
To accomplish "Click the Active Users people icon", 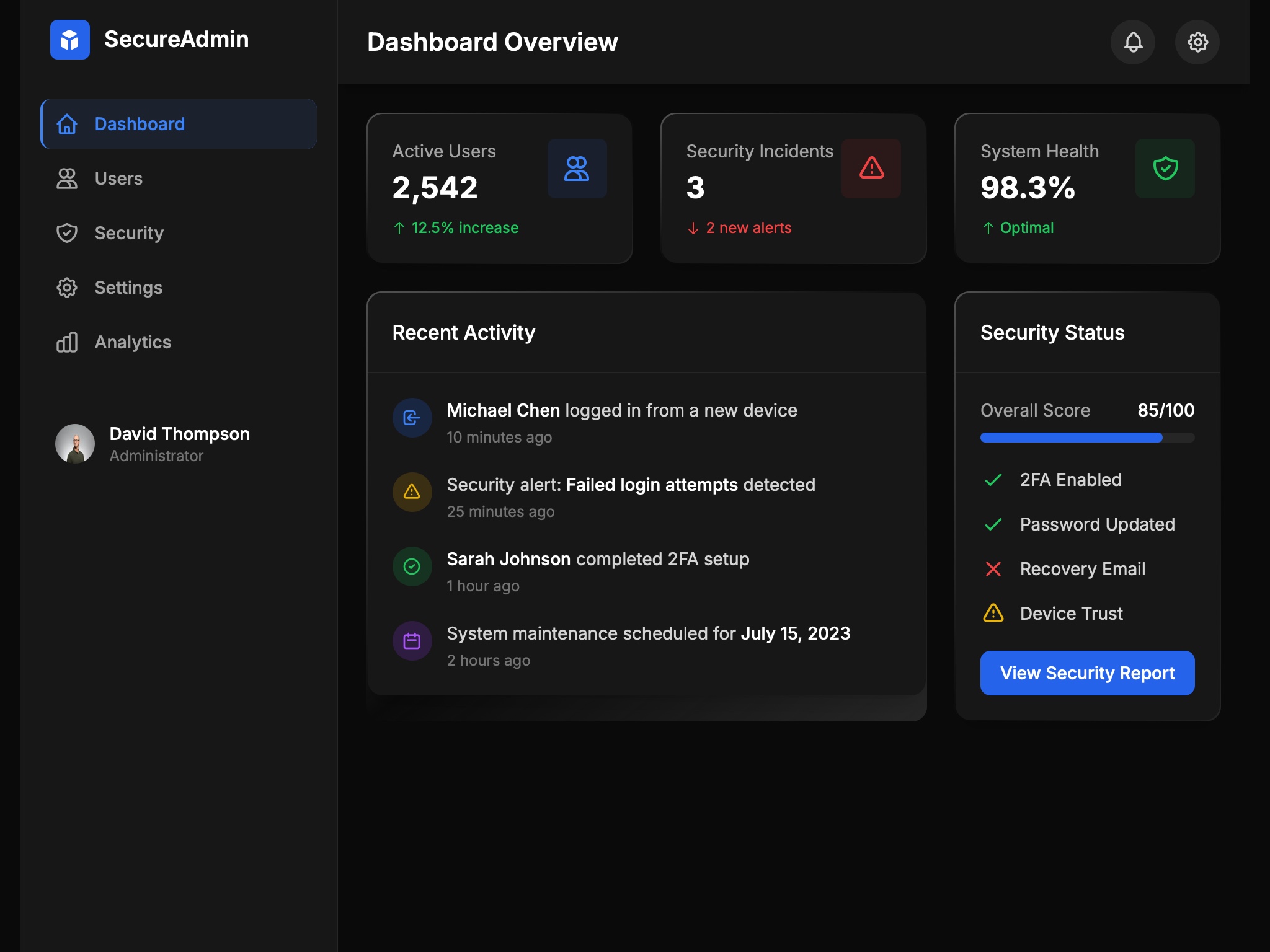I will coord(577,168).
